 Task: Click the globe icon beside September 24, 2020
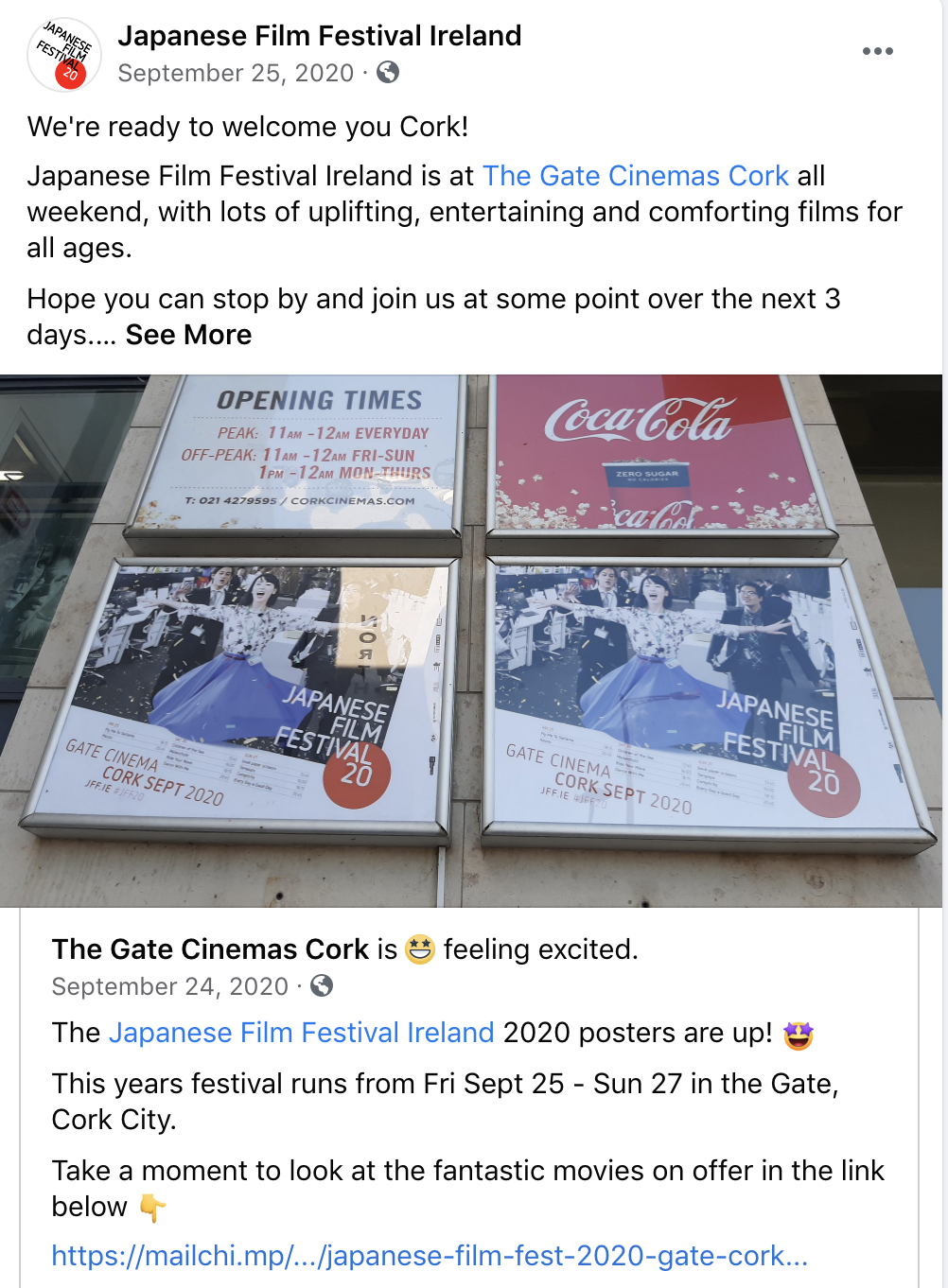point(322,986)
